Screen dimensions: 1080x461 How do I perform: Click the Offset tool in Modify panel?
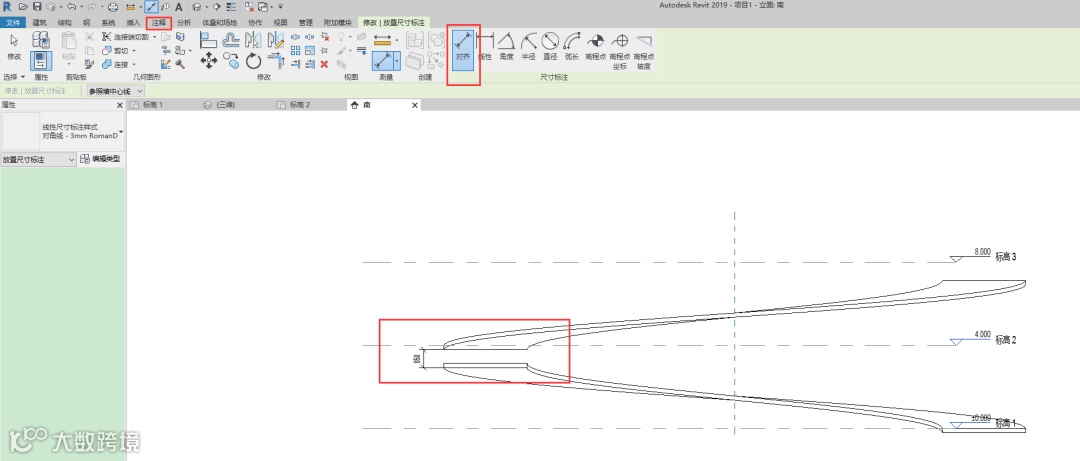pyautogui.click(x=231, y=39)
